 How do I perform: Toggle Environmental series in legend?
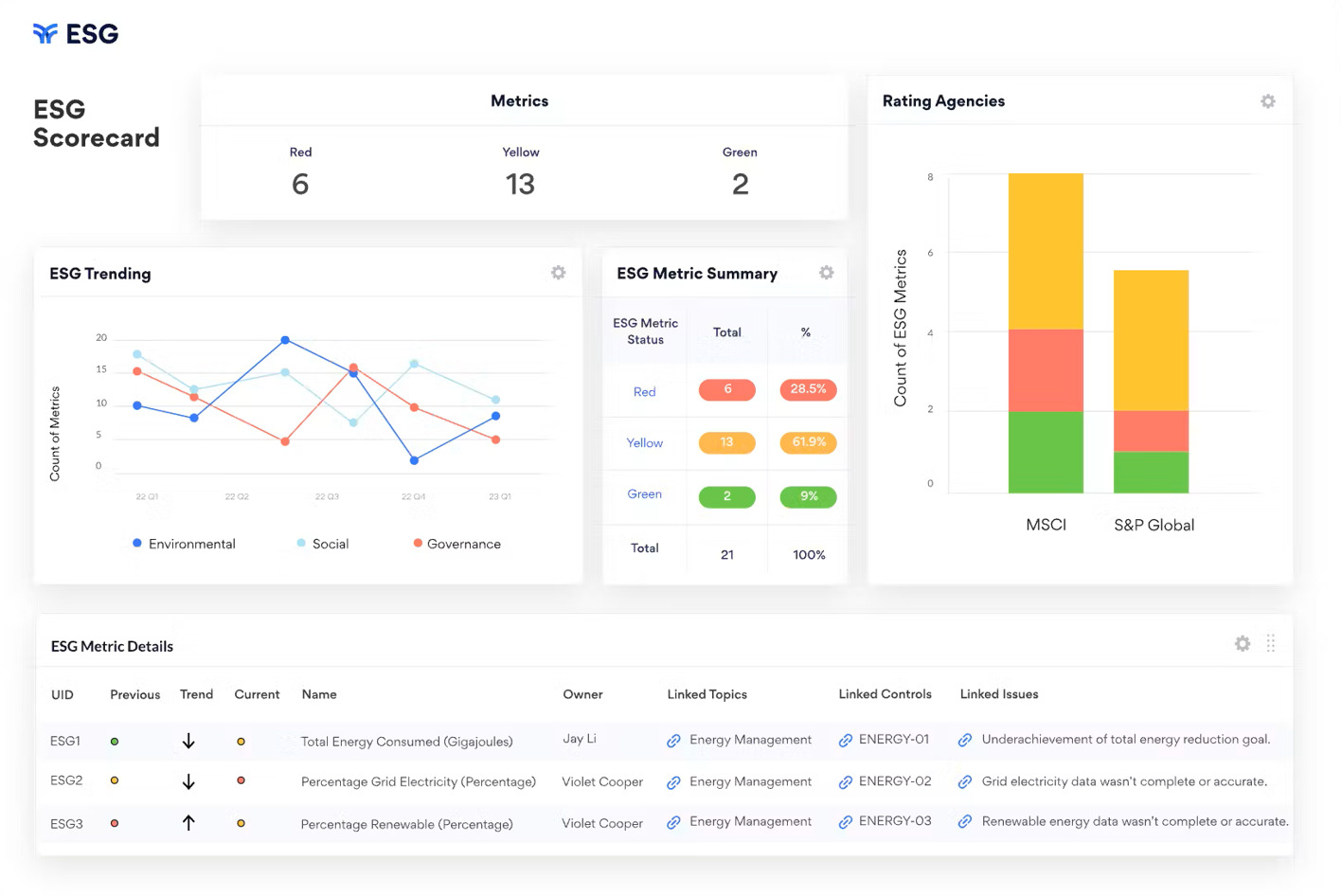point(184,544)
